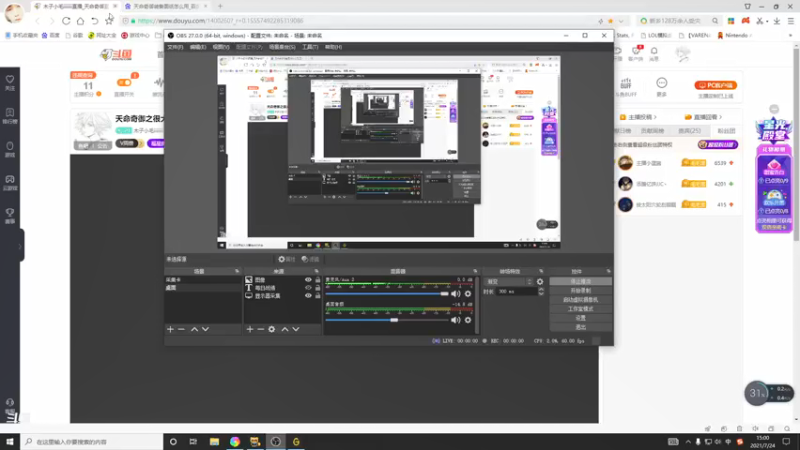The width and height of the screenshot is (800, 450).
Task: Toggle visibility of the text source
Action: [x=308, y=288]
